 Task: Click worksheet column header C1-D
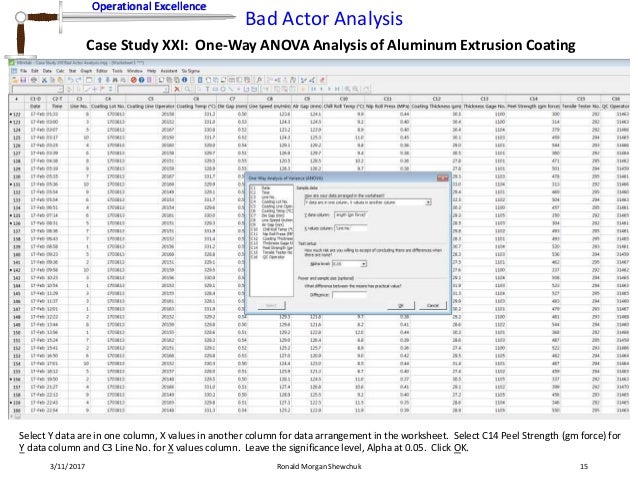point(36,99)
